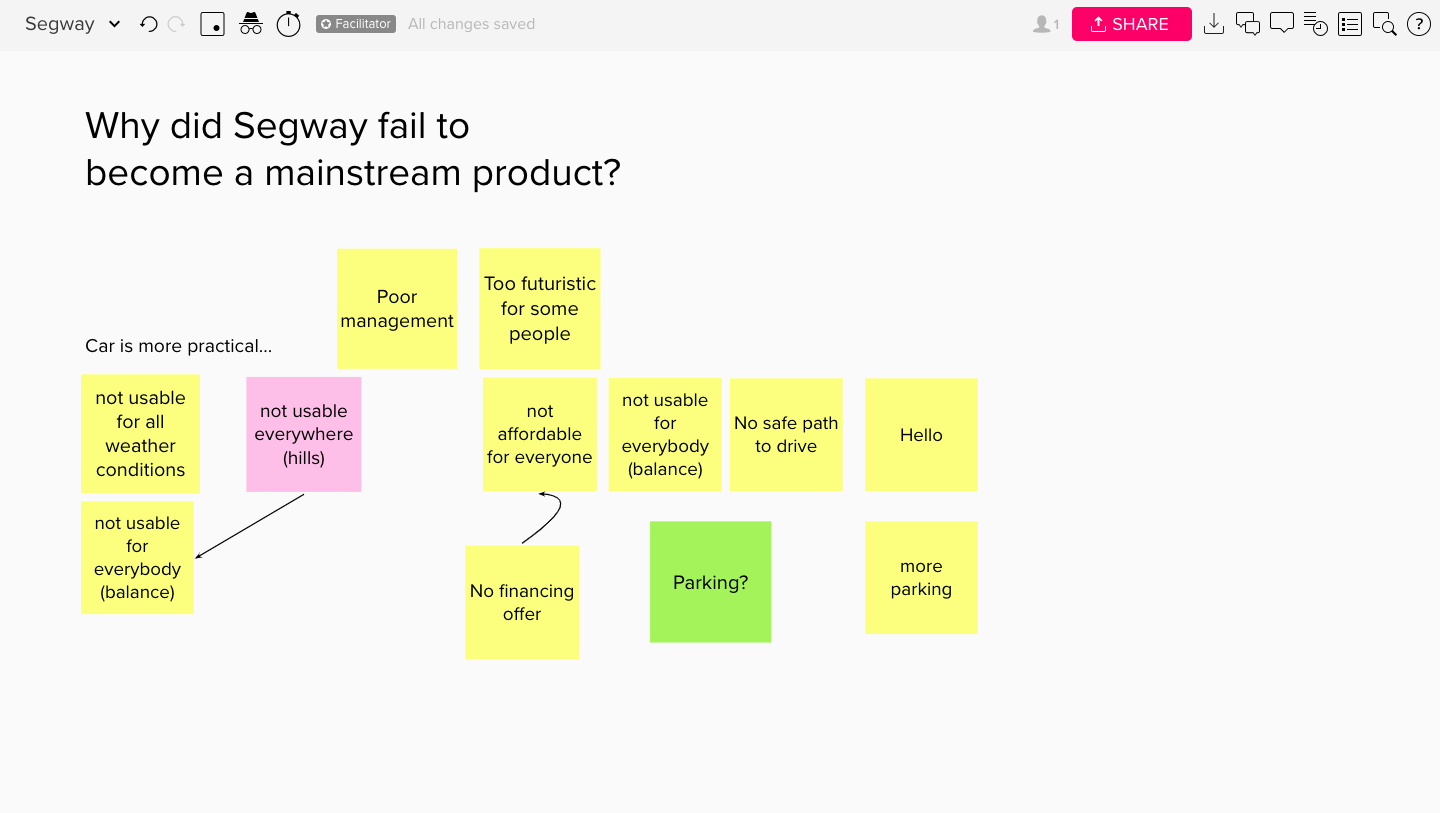Viewport: 1440px width, 813px height.
Task: Open the chat bubbles icon
Action: tap(1248, 24)
